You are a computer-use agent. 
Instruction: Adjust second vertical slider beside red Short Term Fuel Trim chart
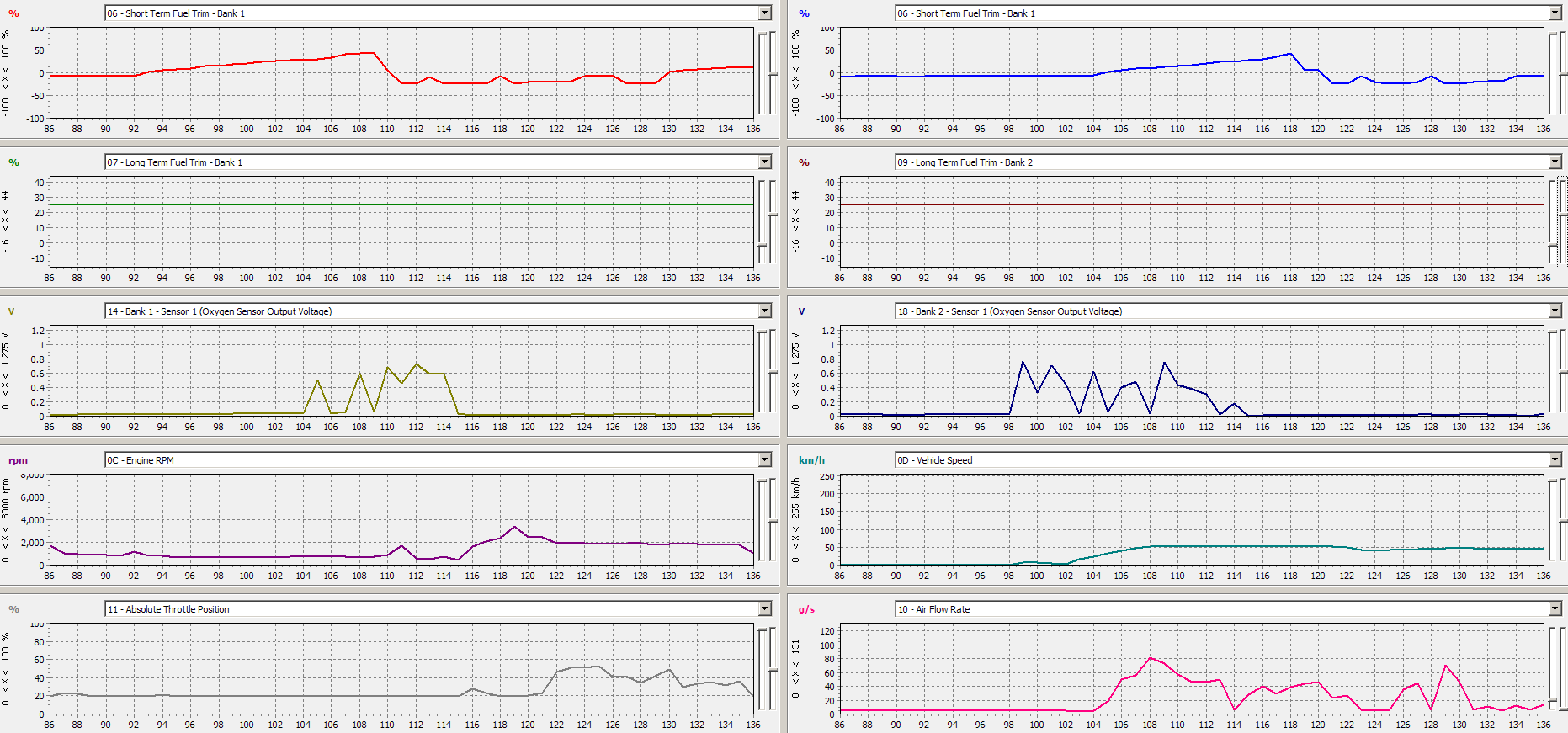coord(773,73)
